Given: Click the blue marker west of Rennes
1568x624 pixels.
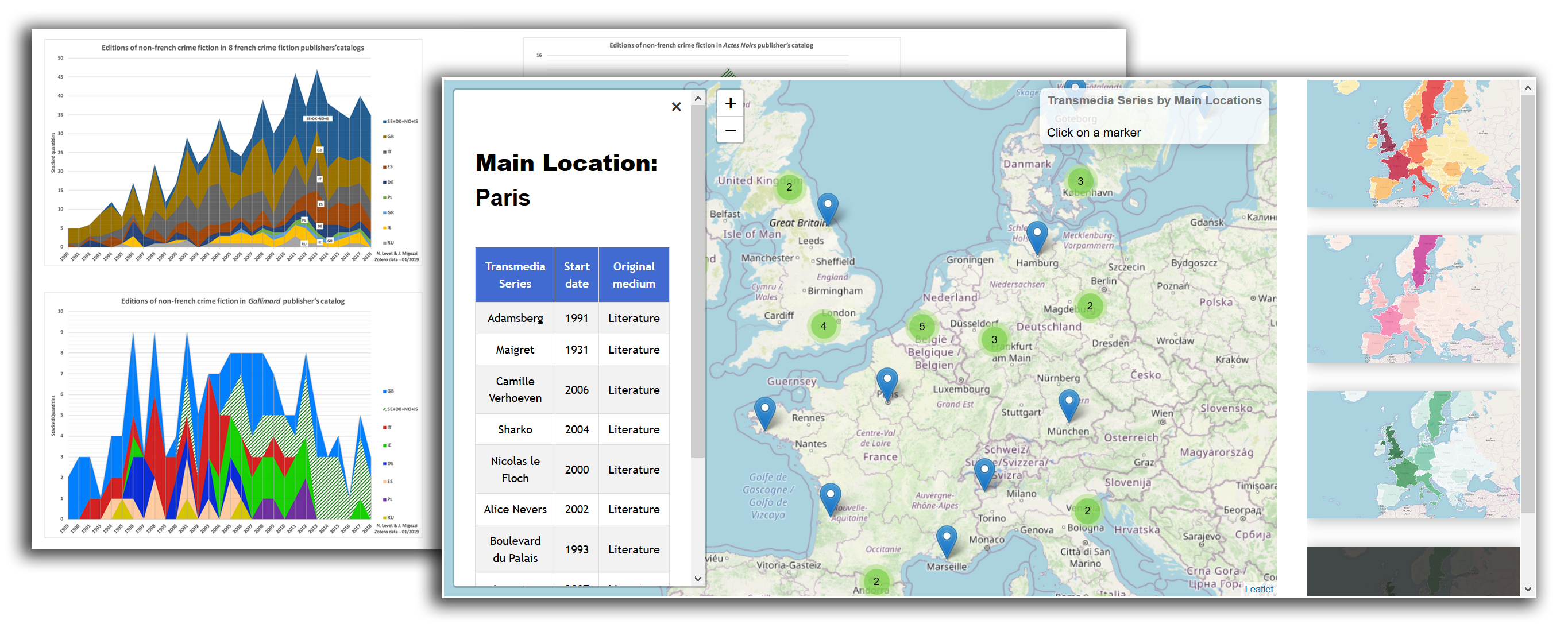Looking at the screenshot, I should tap(764, 411).
